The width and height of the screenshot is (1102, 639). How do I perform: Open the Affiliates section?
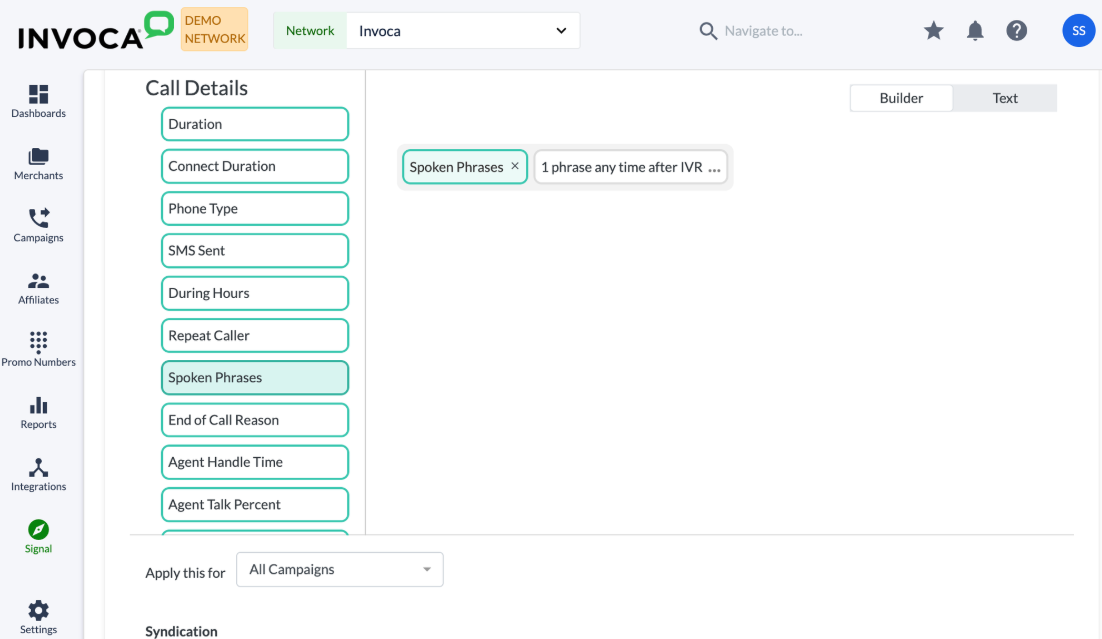click(x=38, y=285)
